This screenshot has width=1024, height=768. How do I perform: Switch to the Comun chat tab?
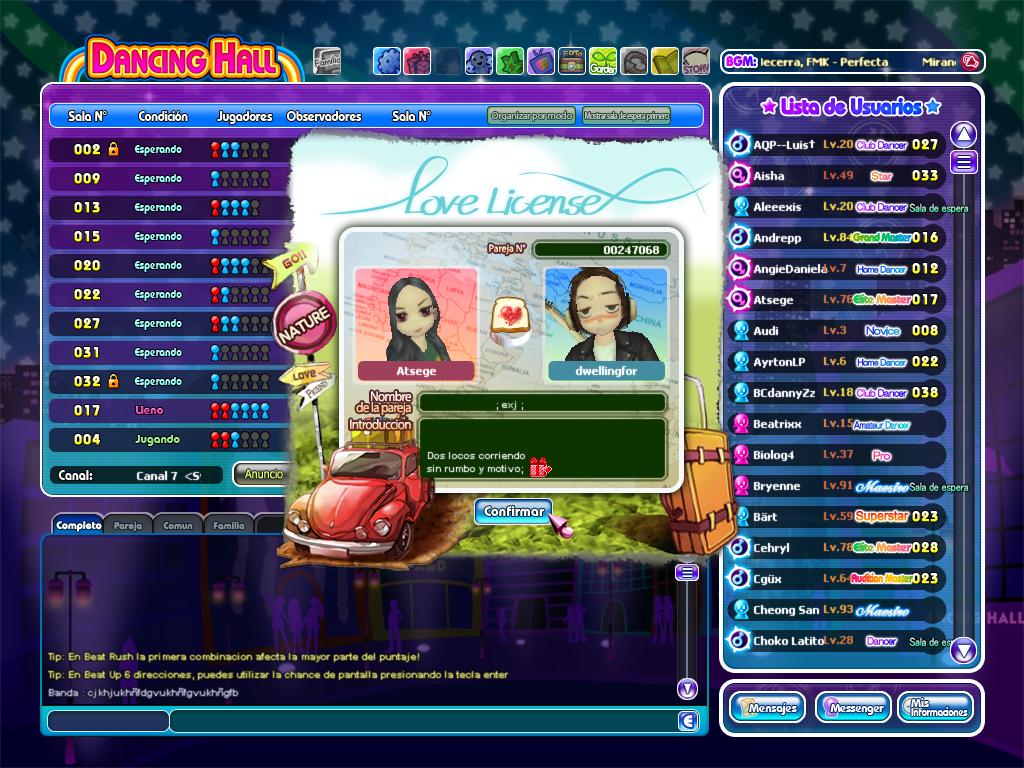178,525
